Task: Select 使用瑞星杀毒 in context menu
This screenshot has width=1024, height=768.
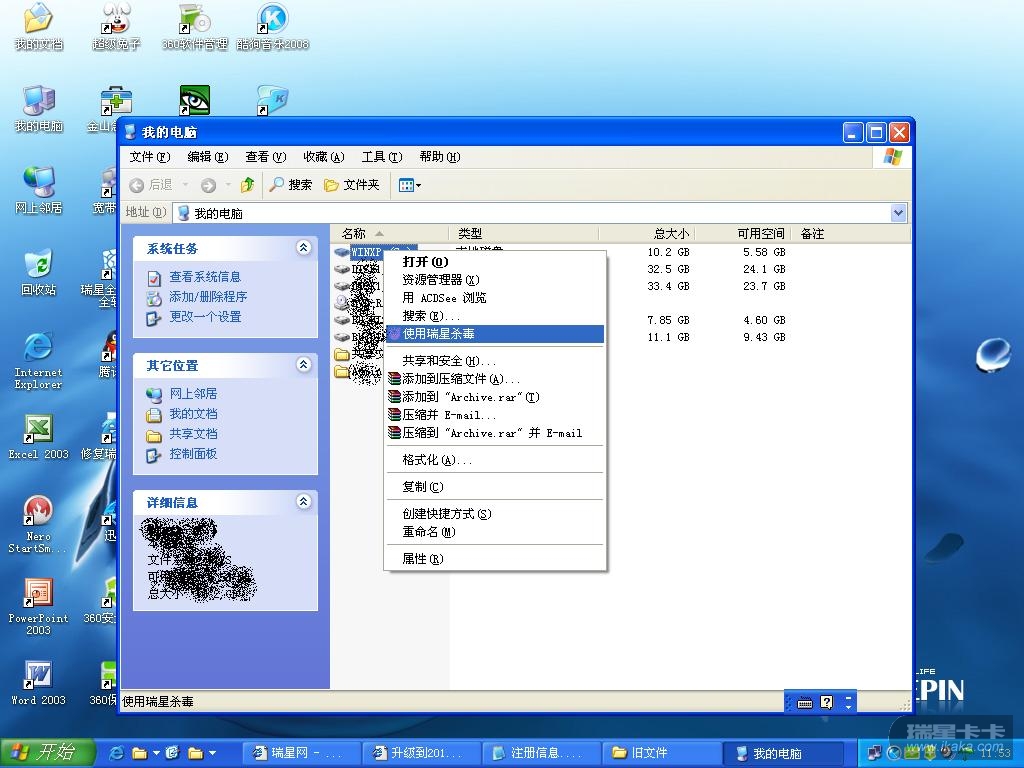Action: click(x=438, y=334)
